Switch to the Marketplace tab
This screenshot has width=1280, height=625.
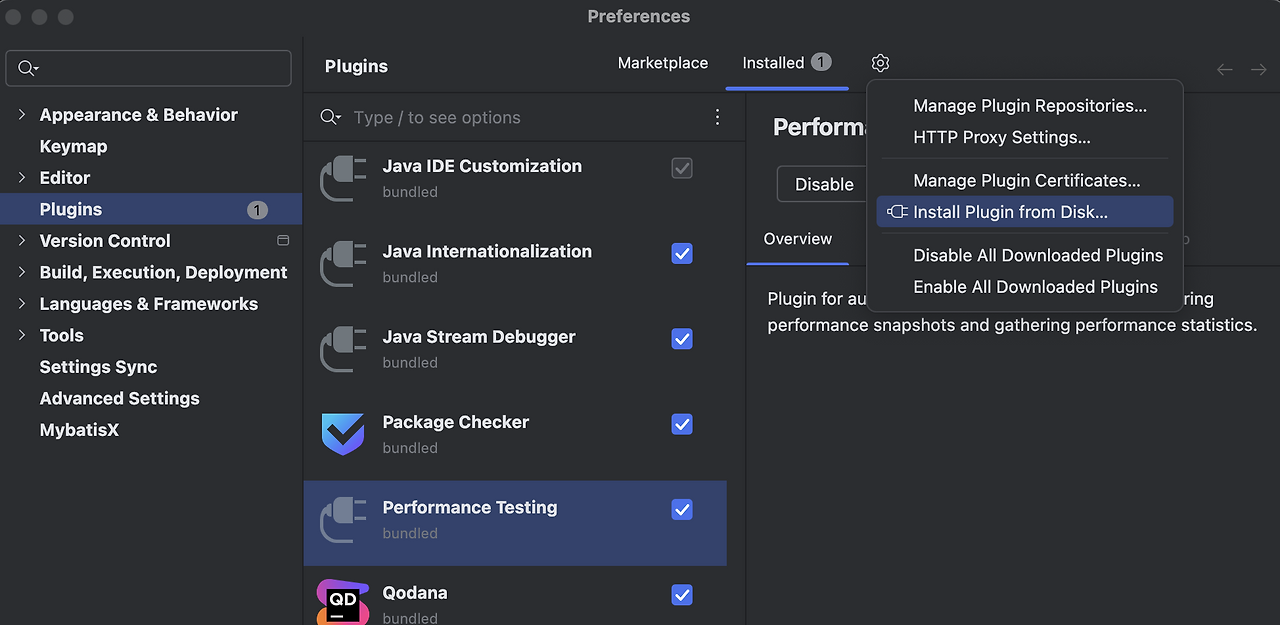[x=663, y=63]
